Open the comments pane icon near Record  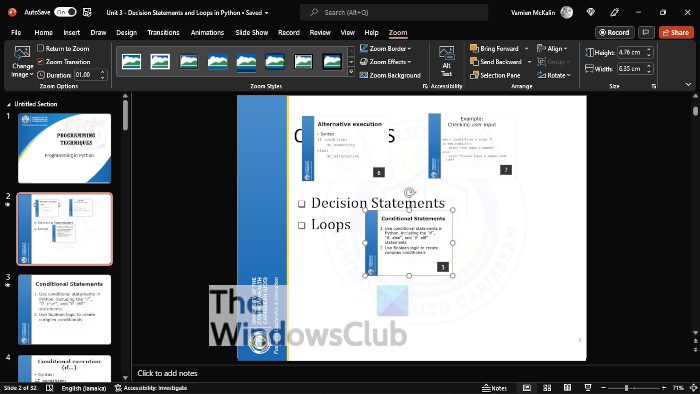(646, 33)
